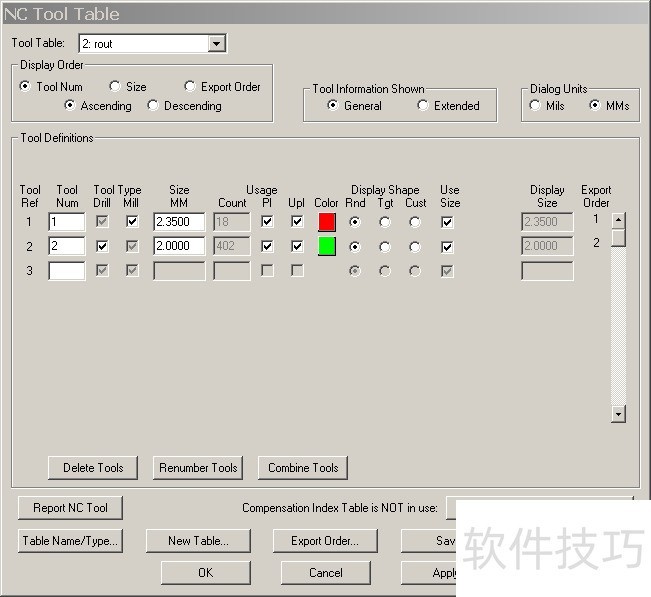The image size is (651, 597).
Task: Select the Size display order radio
Action: pos(116,87)
